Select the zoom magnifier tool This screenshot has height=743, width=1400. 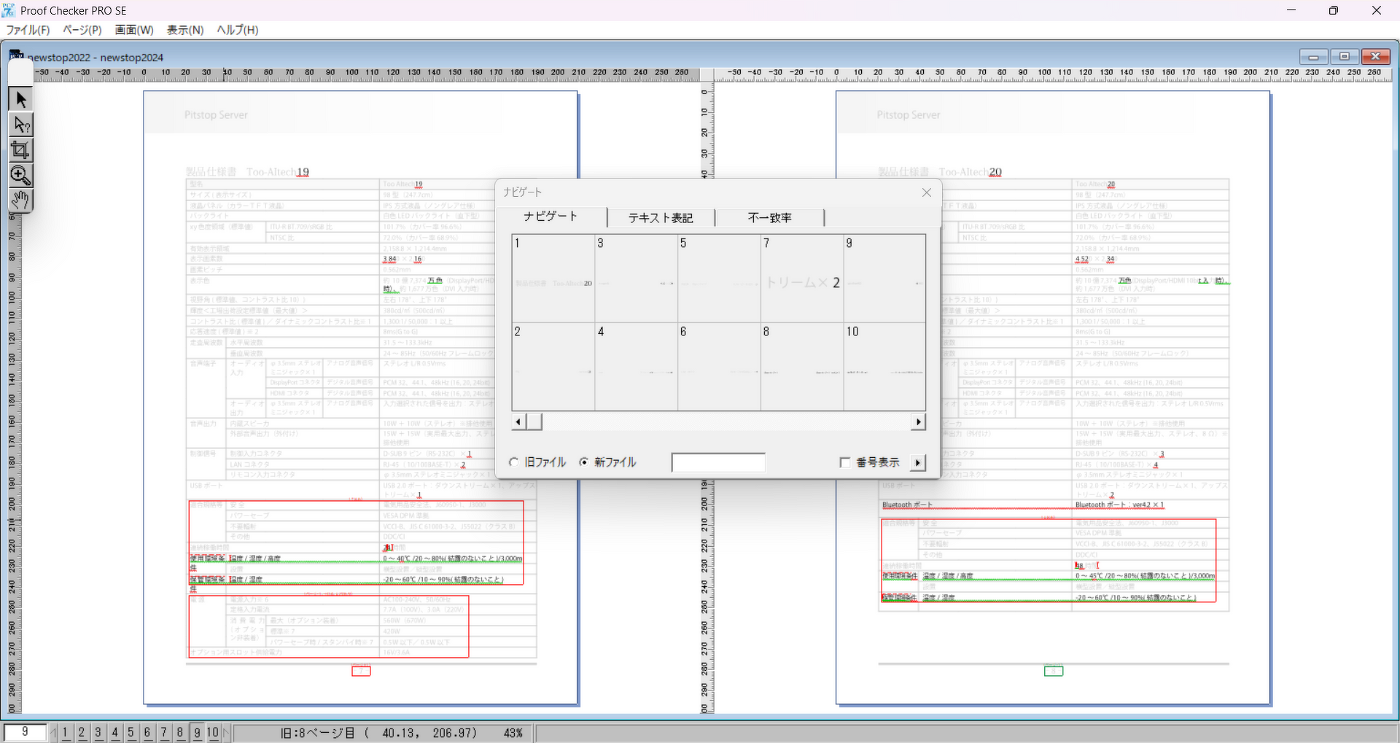click(21, 175)
